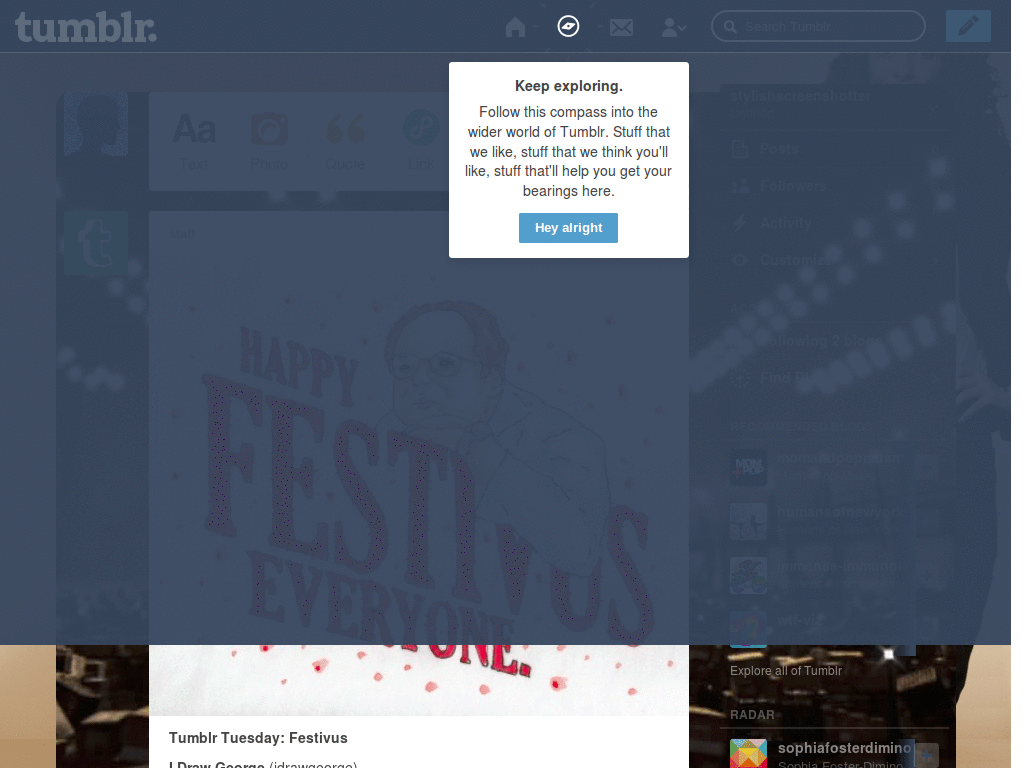Open the Explore compass icon
Viewport: 1024px width, 768px height.
568,27
